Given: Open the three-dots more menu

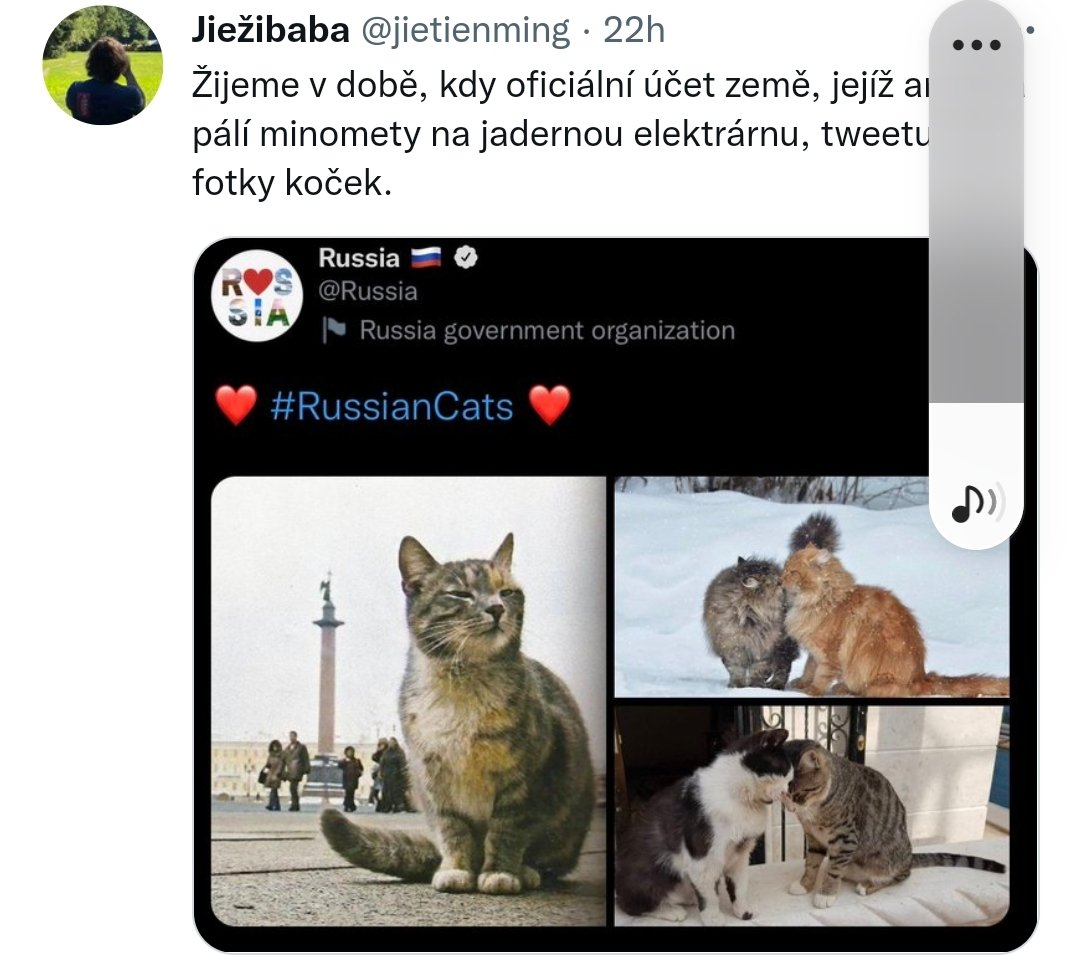Looking at the screenshot, I should tap(976, 45).
